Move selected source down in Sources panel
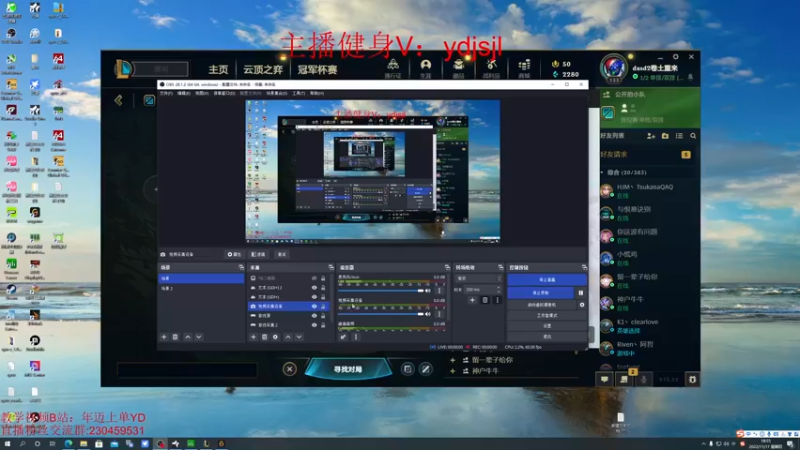The image size is (800, 450). (299, 337)
